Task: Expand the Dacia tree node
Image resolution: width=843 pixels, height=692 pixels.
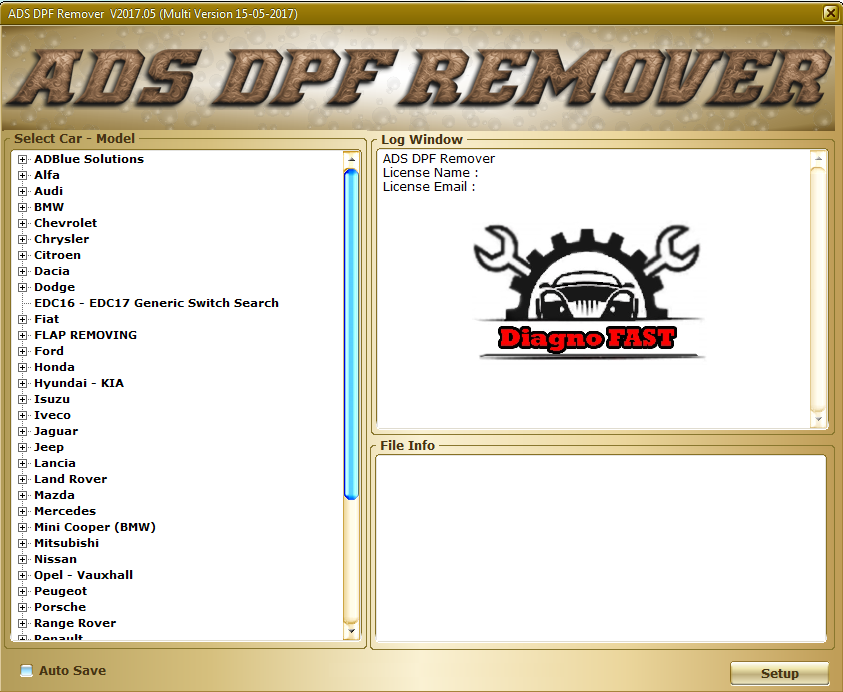Action: (x=23, y=272)
